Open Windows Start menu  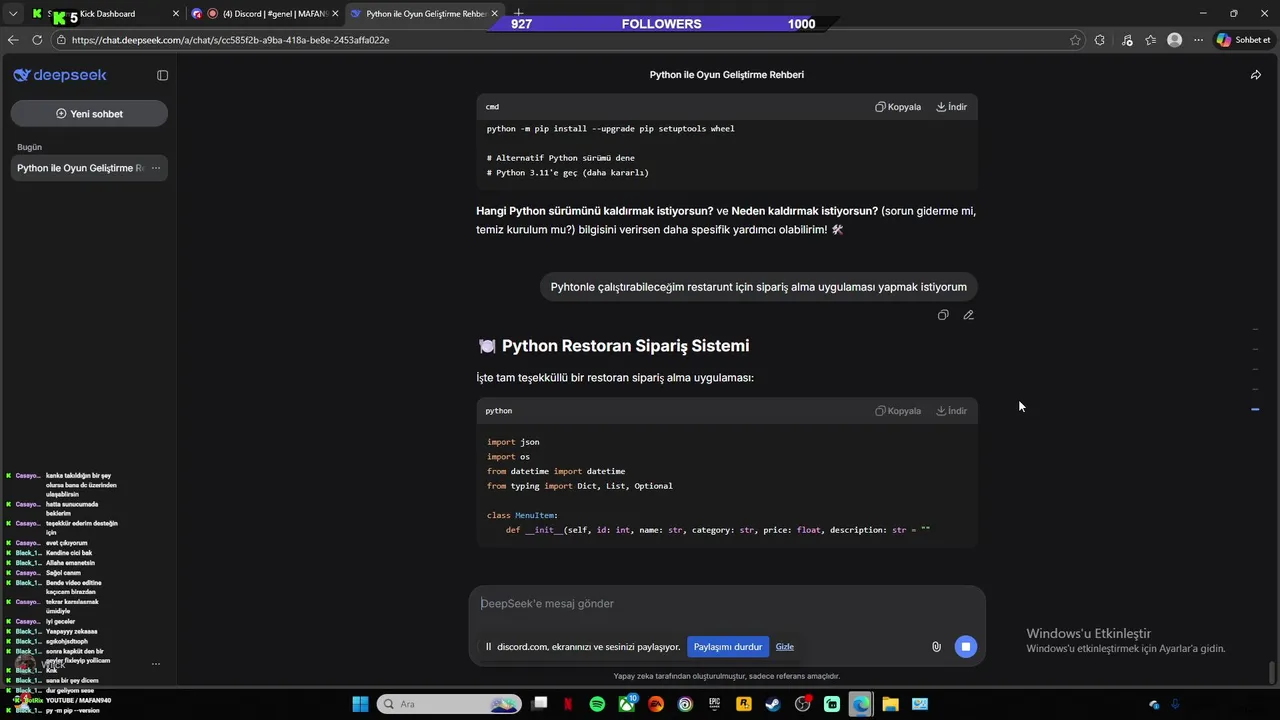click(x=360, y=704)
